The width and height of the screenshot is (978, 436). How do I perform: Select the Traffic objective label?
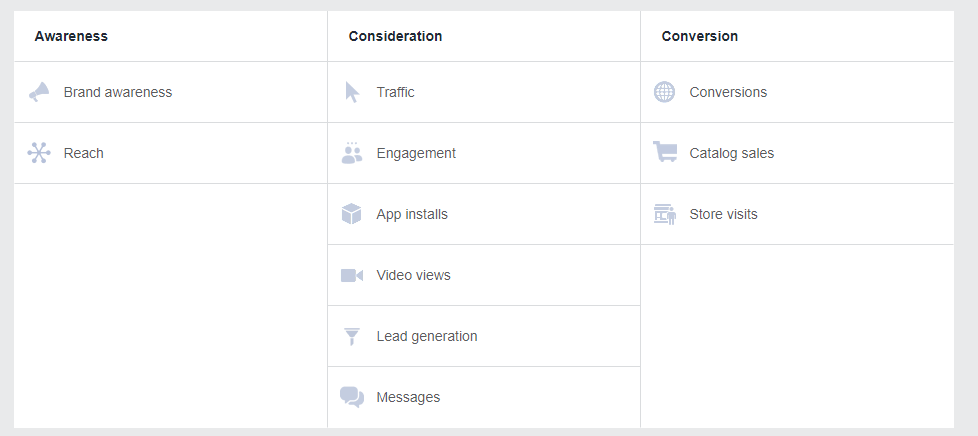click(395, 92)
